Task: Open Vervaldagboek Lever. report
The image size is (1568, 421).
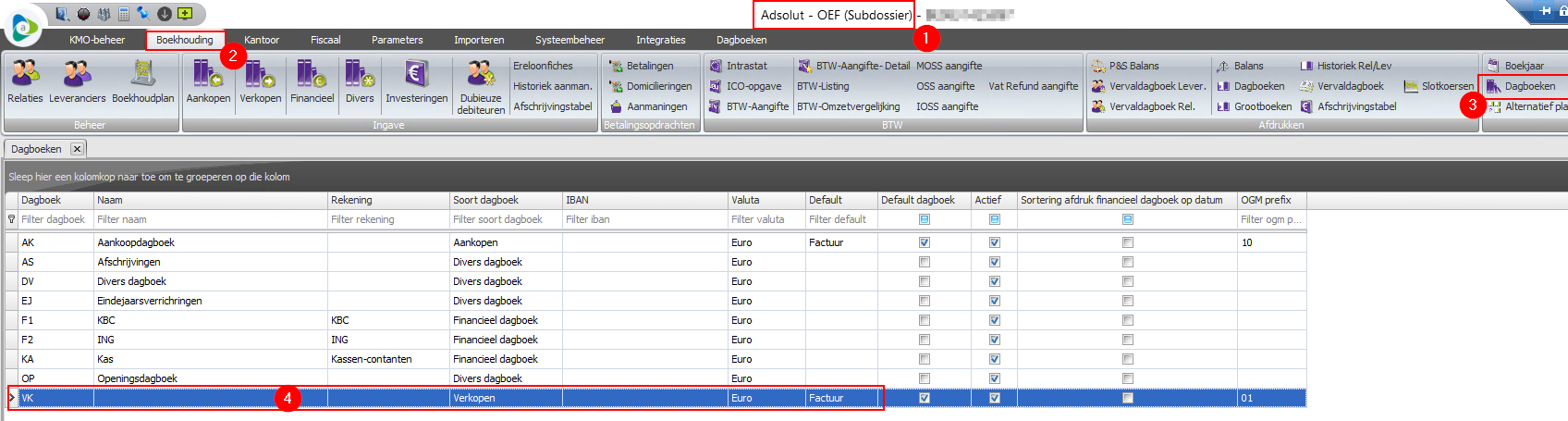Action: pos(1147,86)
